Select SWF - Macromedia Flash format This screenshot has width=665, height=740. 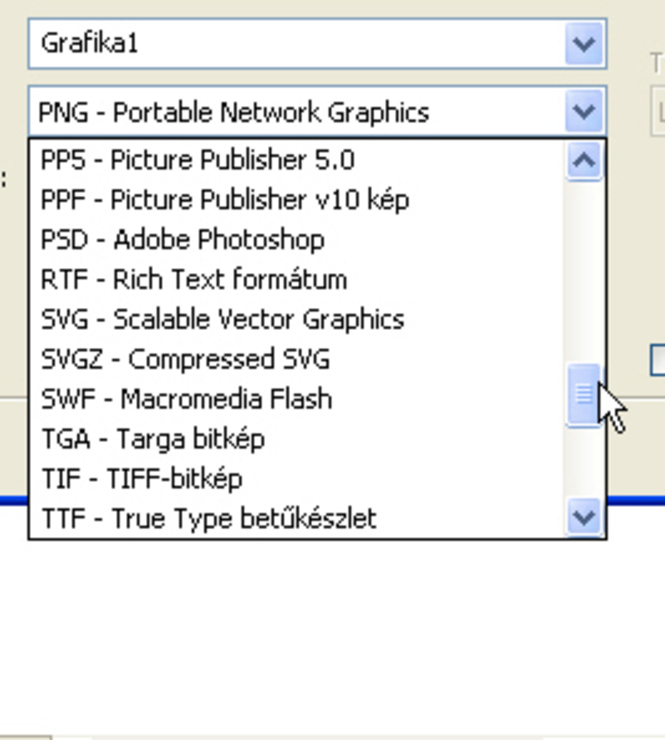click(x=187, y=399)
